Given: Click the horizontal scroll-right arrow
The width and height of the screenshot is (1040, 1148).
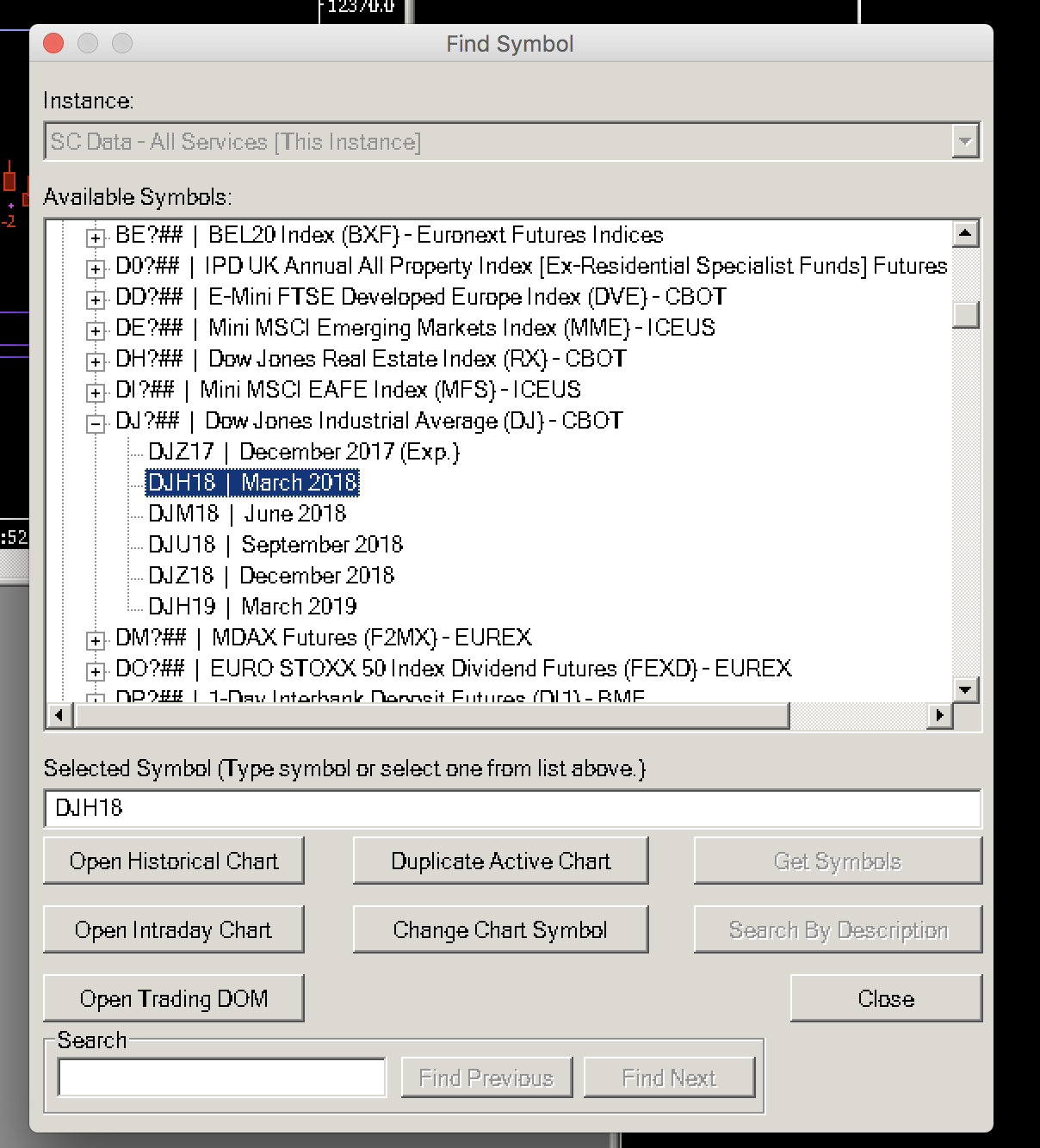Looking at the screenshot, I should tap(939, 715).
